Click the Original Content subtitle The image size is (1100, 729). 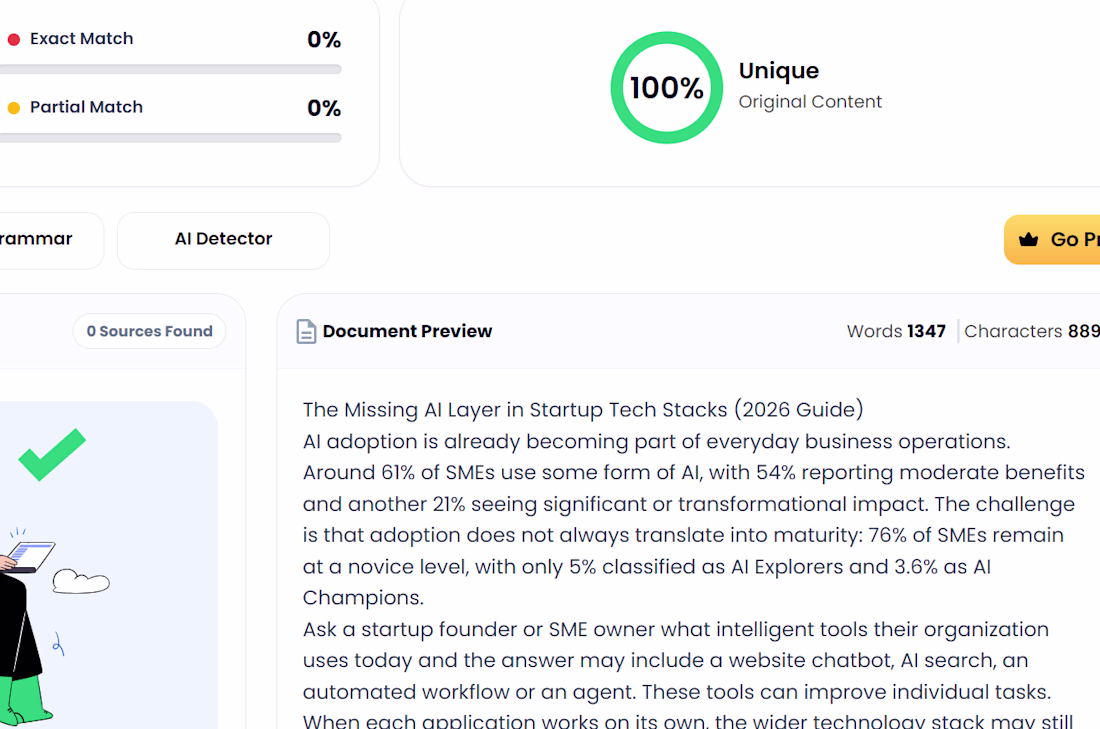(810, 102)
